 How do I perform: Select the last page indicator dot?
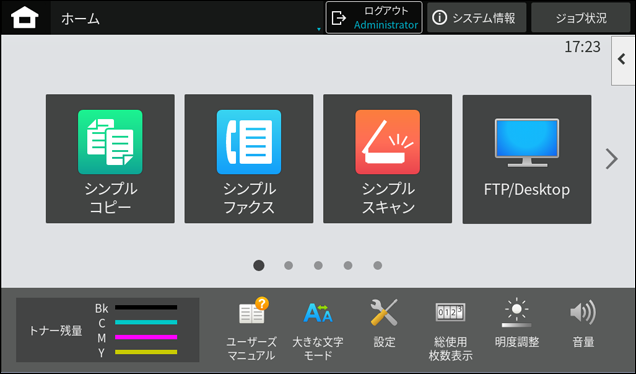378,265
